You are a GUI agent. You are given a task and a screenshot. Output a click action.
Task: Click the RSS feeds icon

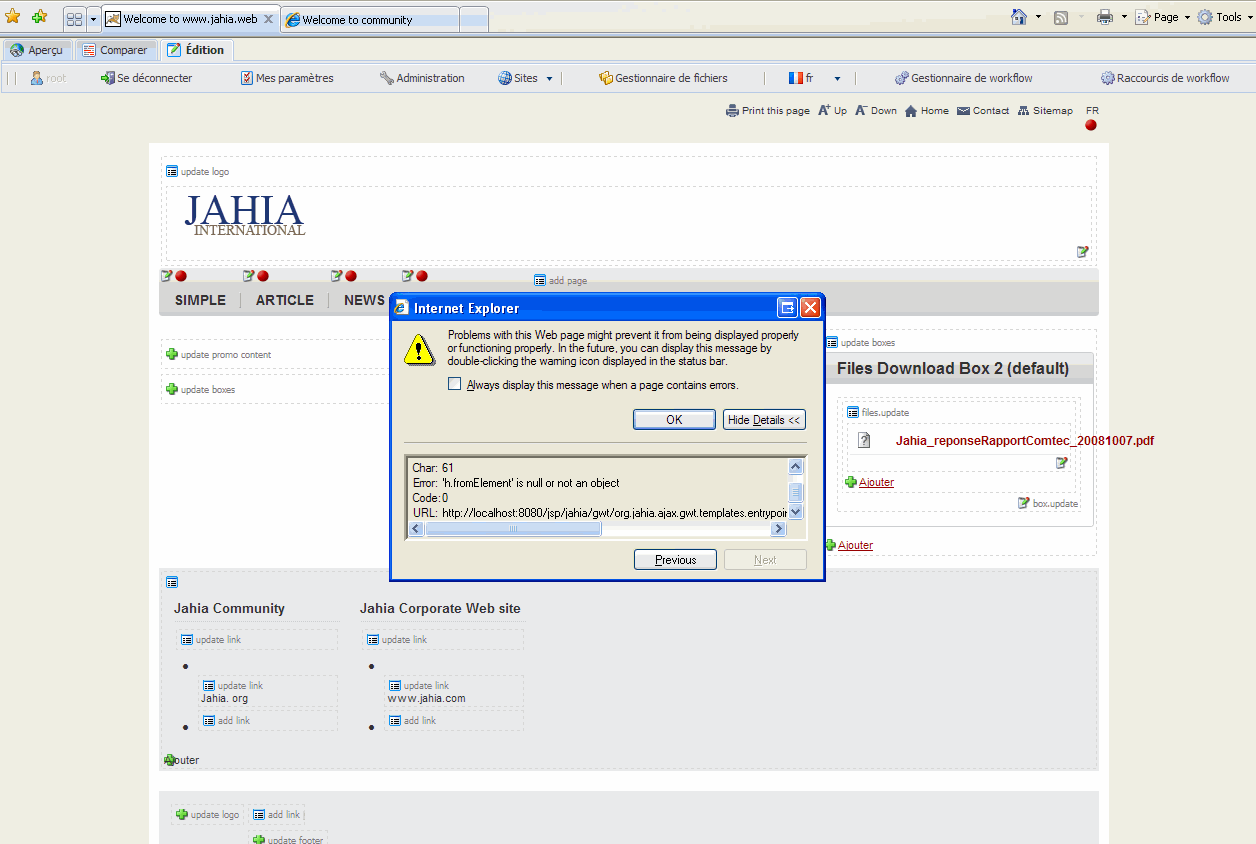pyautogui.click(x=1061, y=17)
